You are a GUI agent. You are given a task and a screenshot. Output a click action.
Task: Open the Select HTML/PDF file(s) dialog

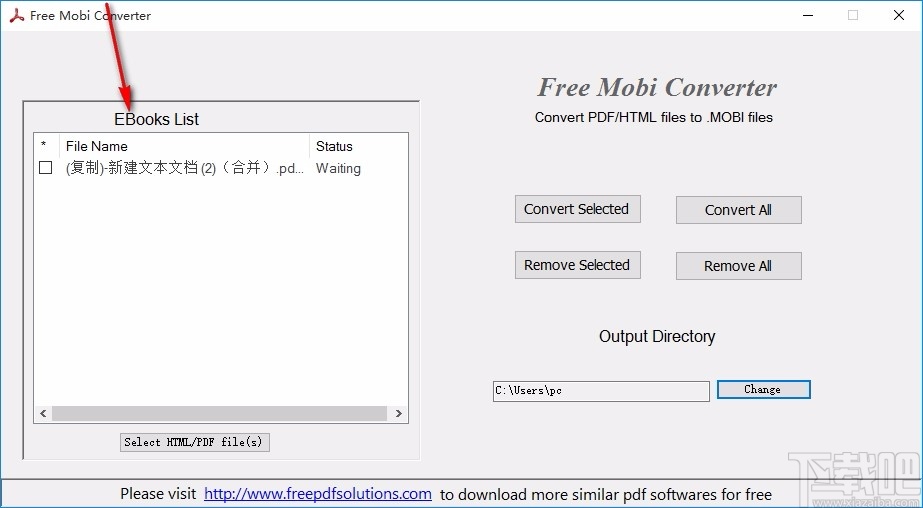tap(194, 442)
